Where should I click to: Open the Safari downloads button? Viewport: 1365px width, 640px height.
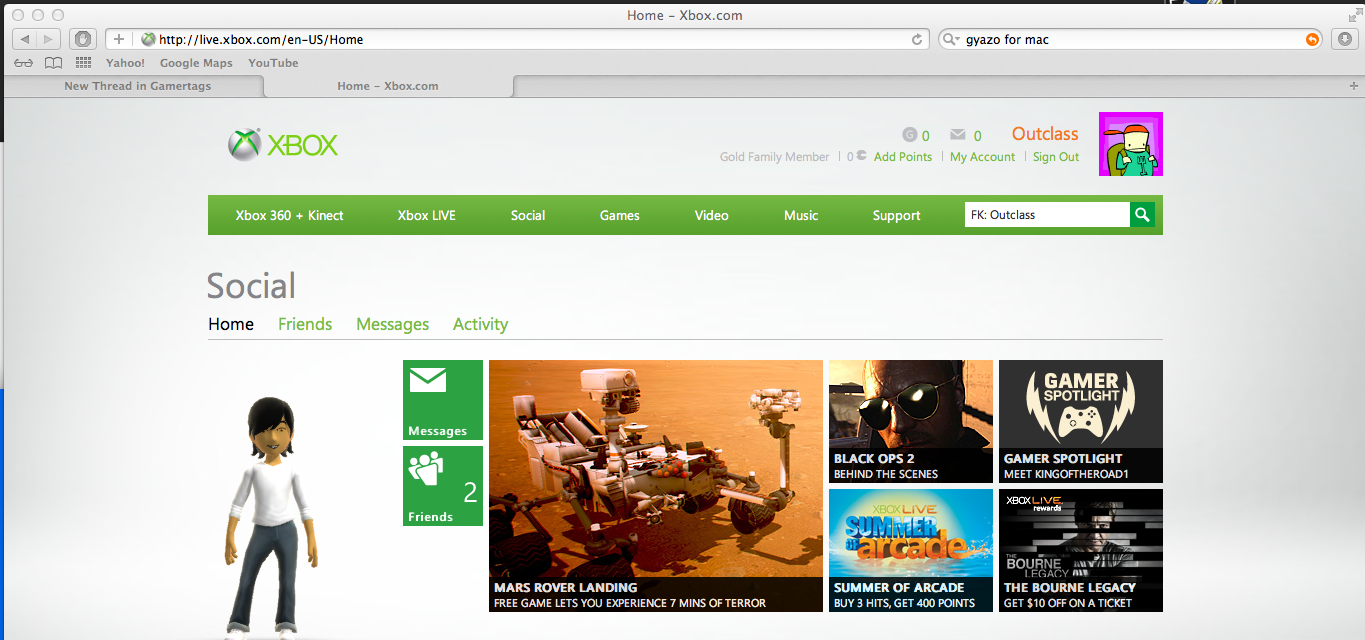click(1343, 39)
